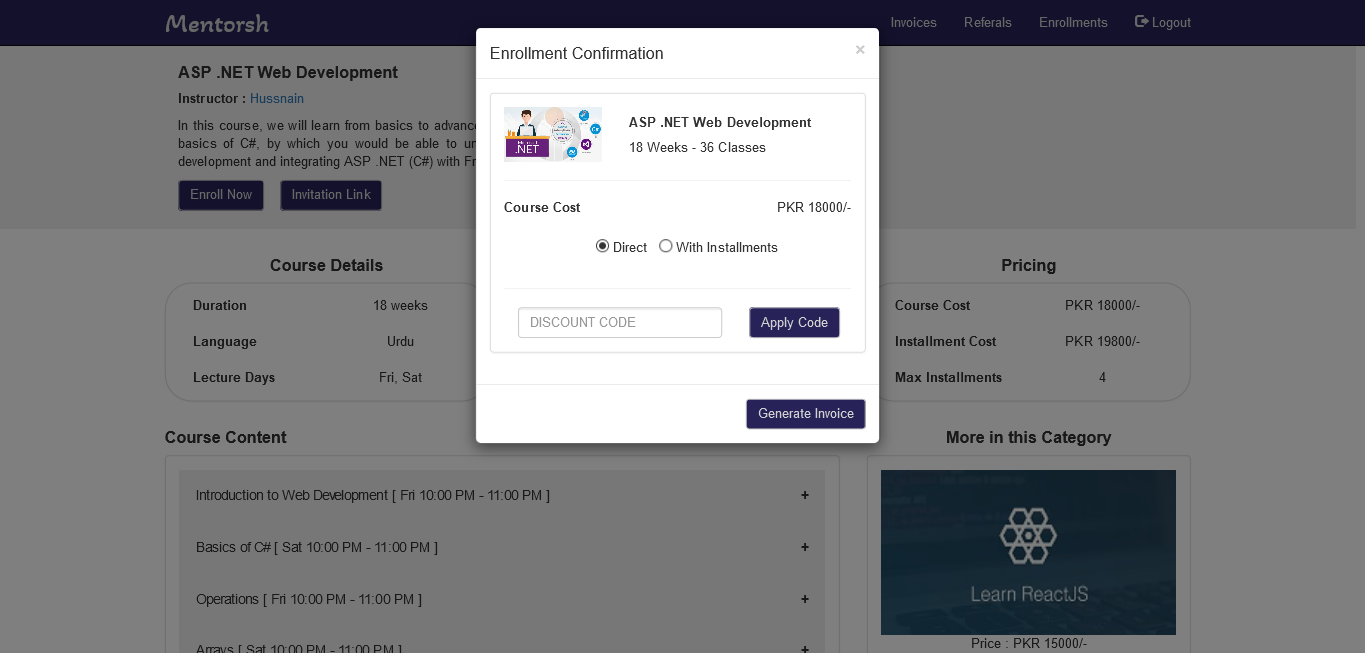Click the ASP .NET course thumbnail

coord(553,134)
